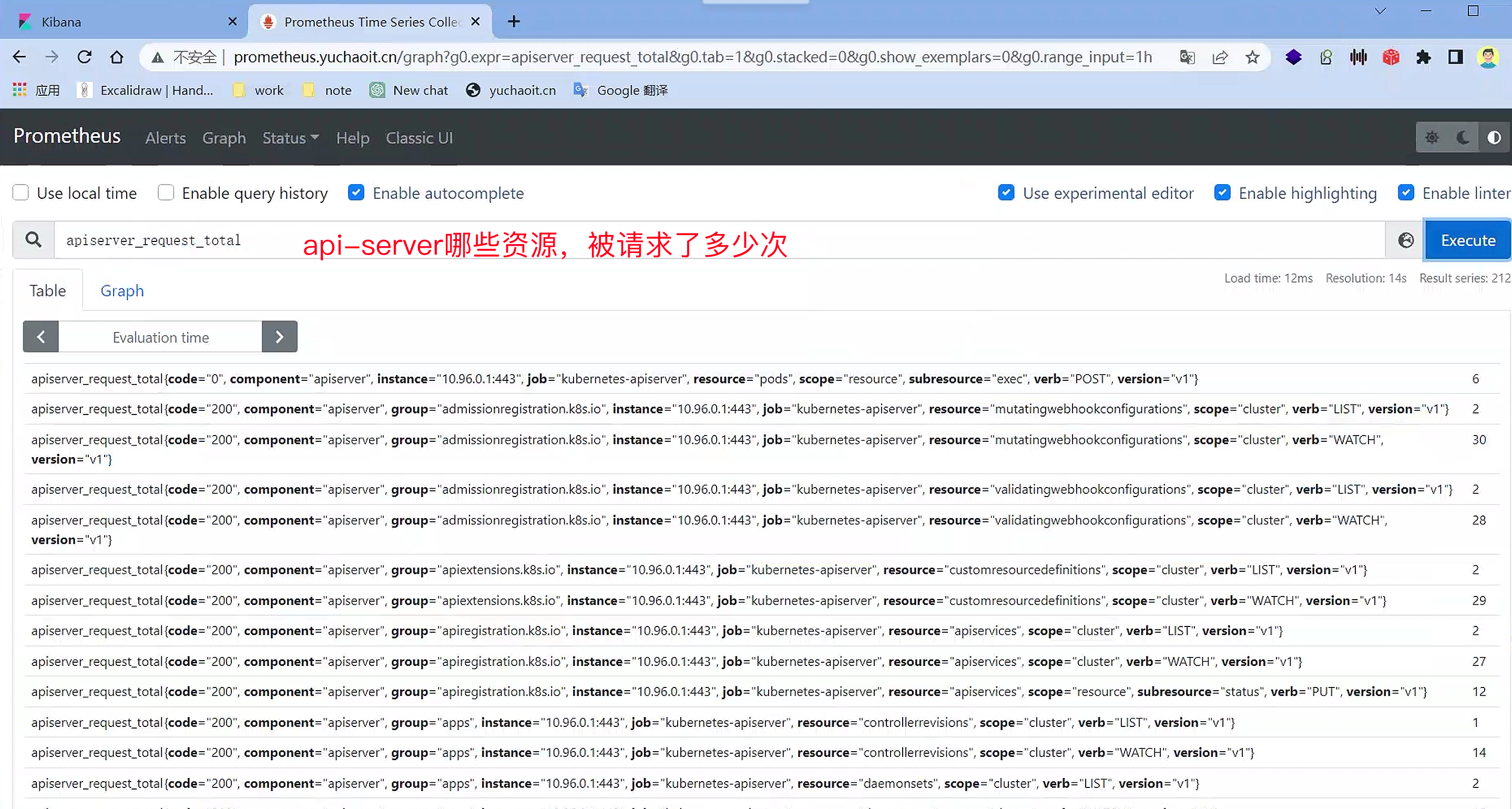The height and width of the screenshot is (809, 1512).
Task: Switch to light theme sun icon
Action: (1432, 137)
